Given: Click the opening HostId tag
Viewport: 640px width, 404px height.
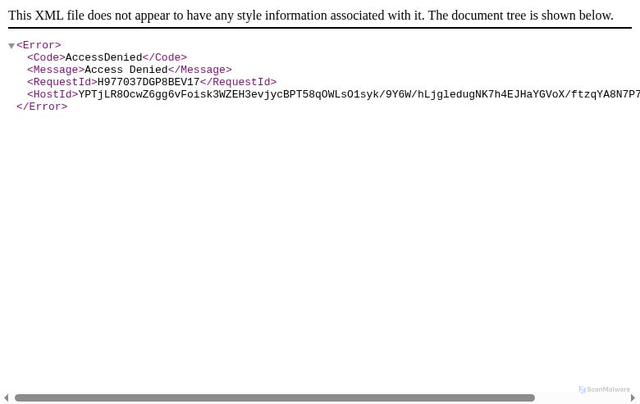Looking at the screenshot, I should pyautogui.click(x=52, y=94).
